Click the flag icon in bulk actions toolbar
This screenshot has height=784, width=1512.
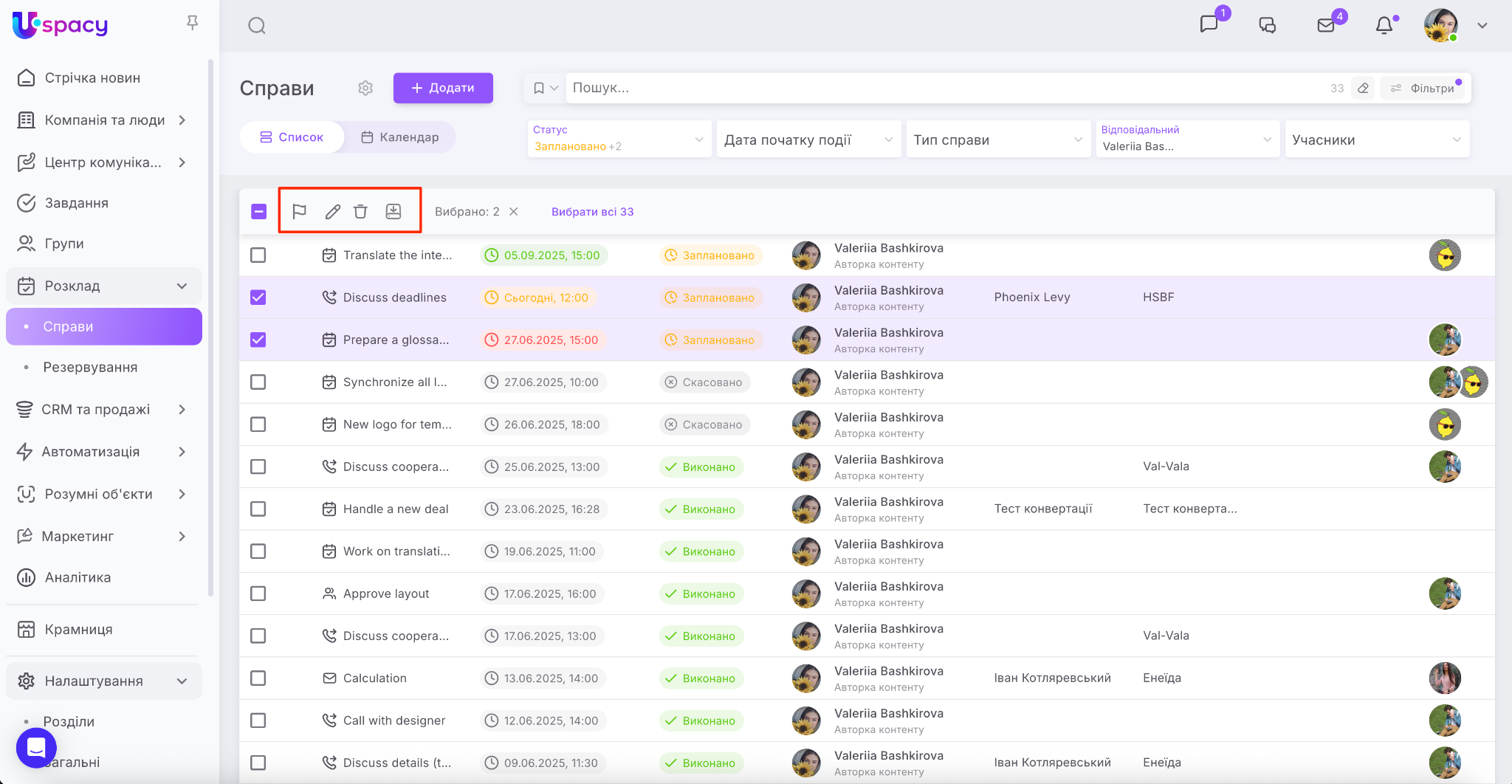(299, 212)
